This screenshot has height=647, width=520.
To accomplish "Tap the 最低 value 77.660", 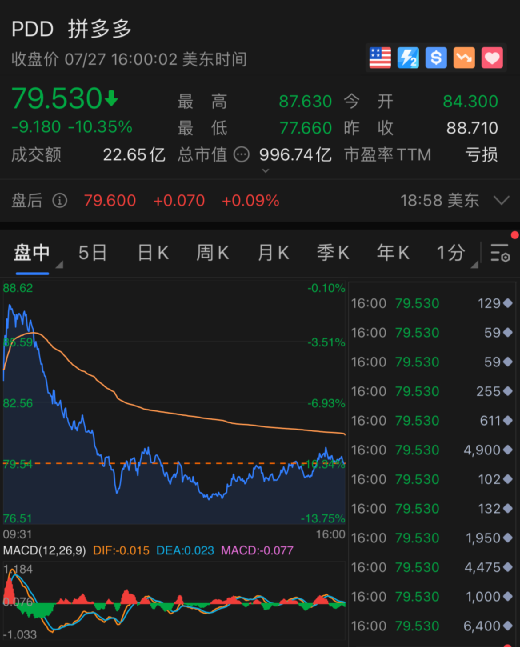I will [306, 128].
